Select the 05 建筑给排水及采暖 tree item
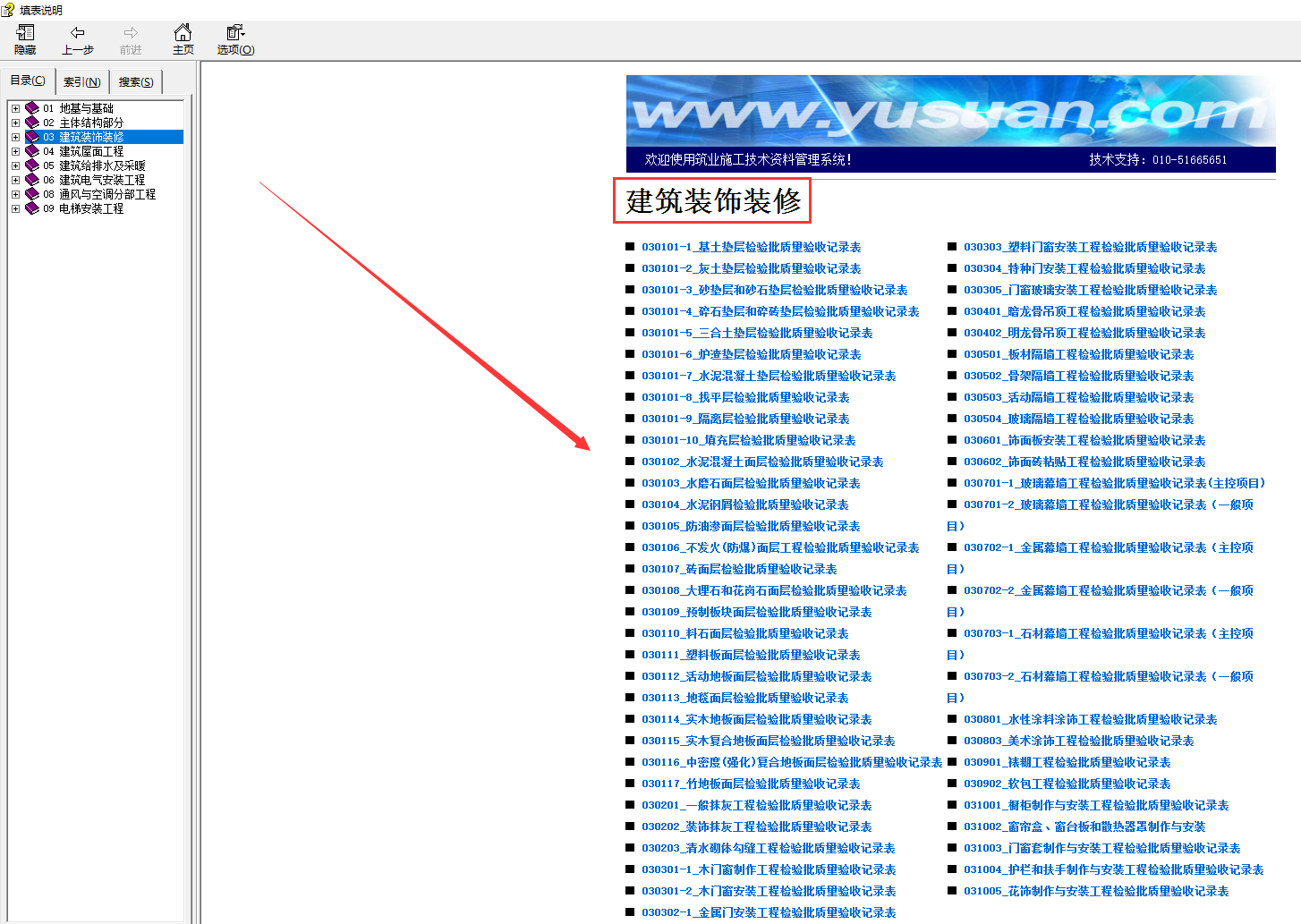Viewport: 1301px width, 924px height. pos(94,165)
